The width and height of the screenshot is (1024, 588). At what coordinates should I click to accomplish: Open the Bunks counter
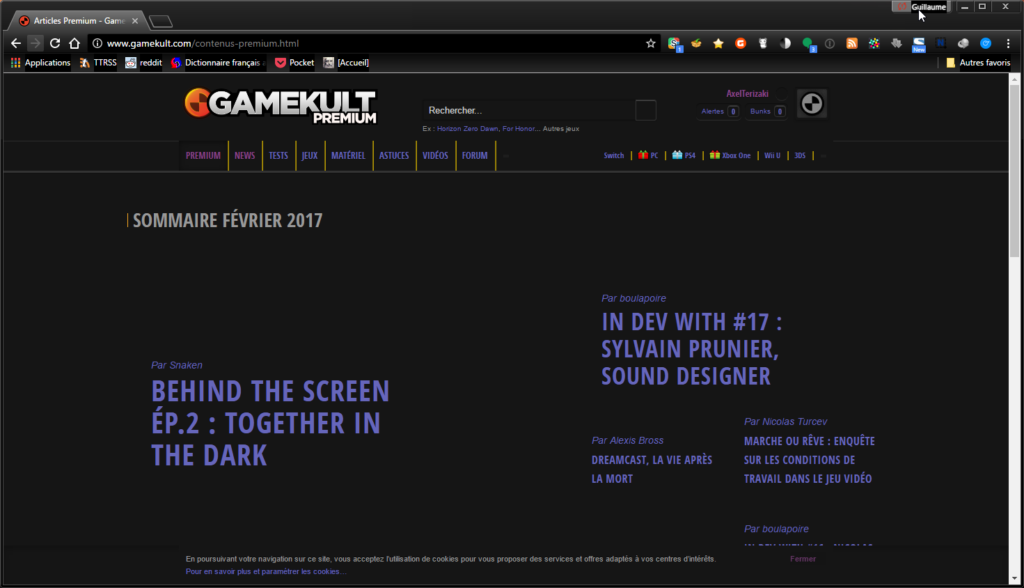coord(767,111)
